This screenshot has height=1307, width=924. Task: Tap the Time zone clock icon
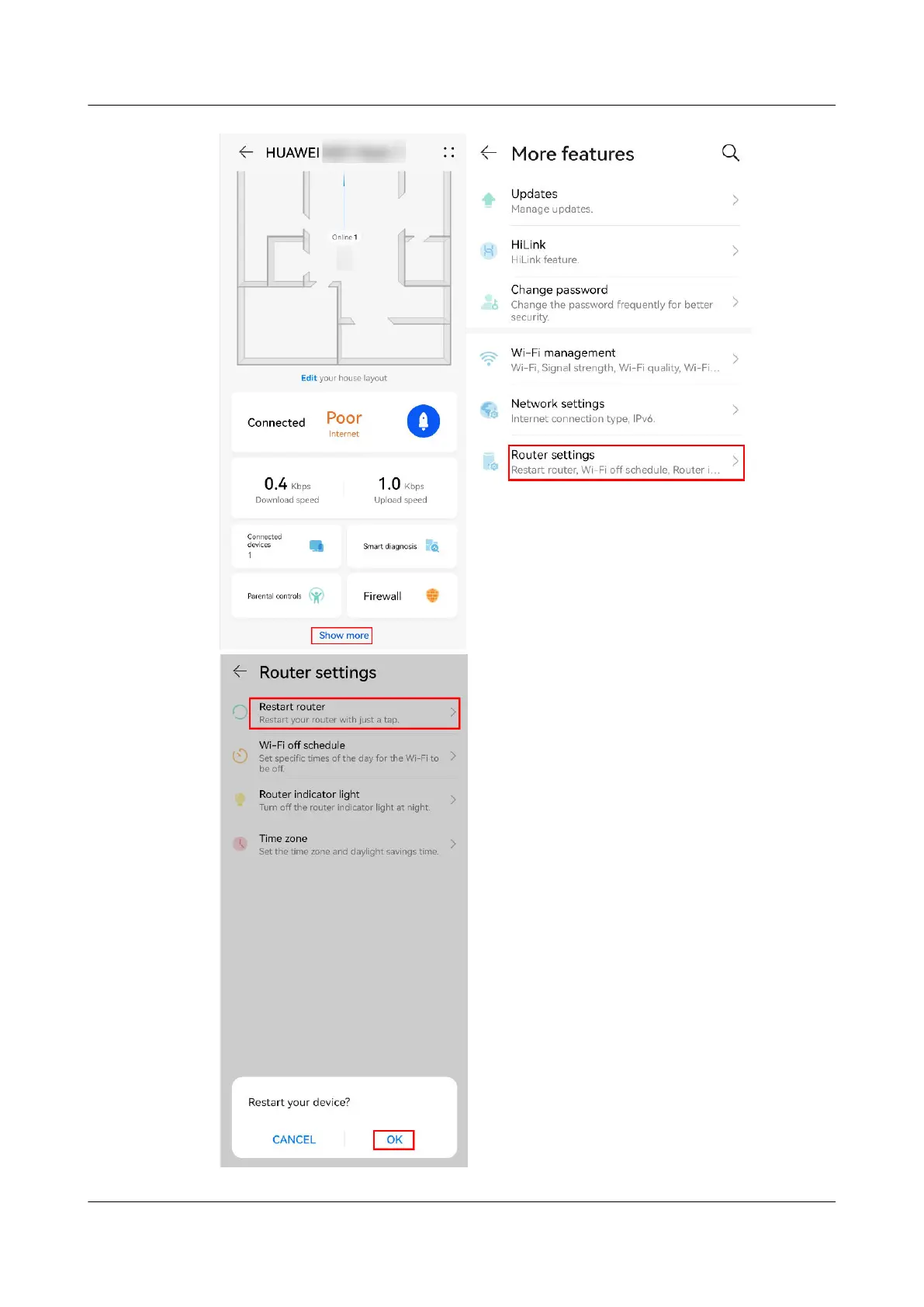[x=240, y=844]
